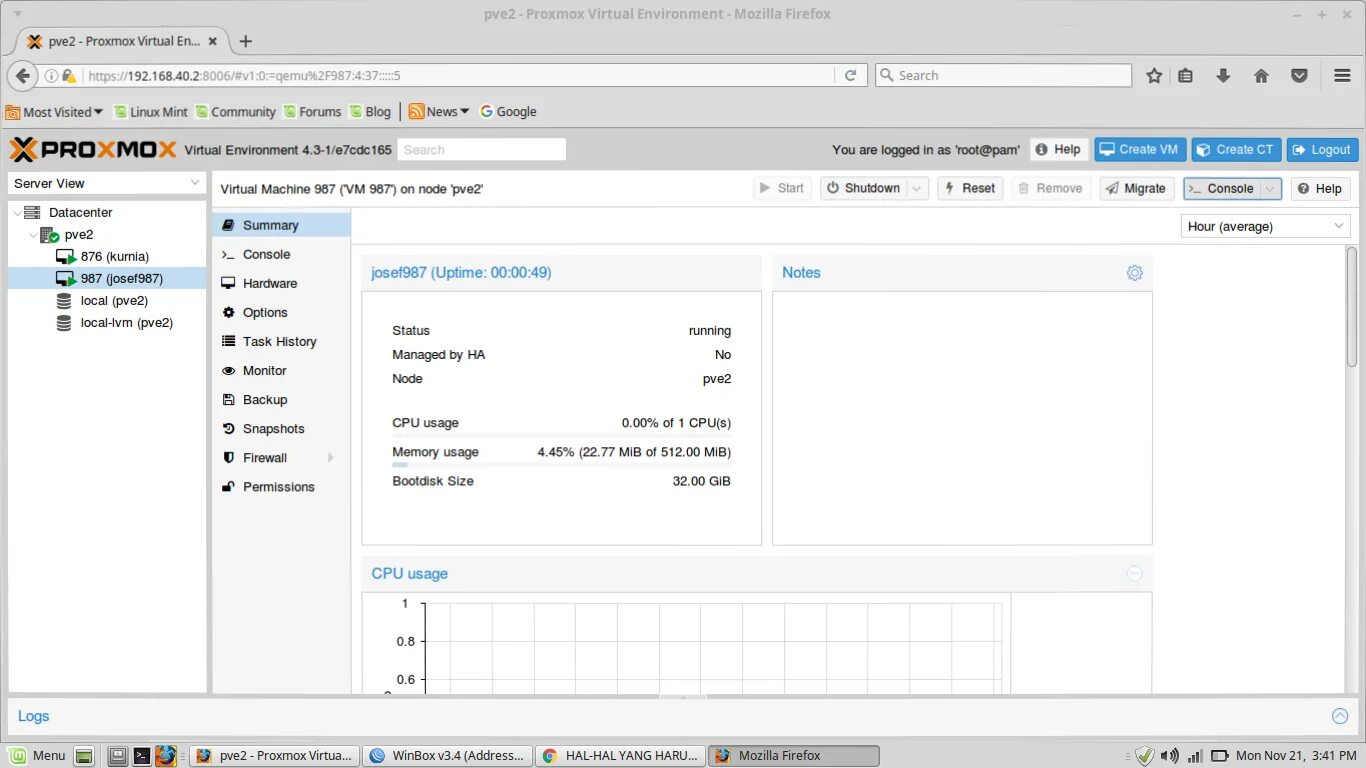This screenshot has height=768, width=1366.
Task: Launch Firefox from taskbar launcher icon
Action: [165, 755]
